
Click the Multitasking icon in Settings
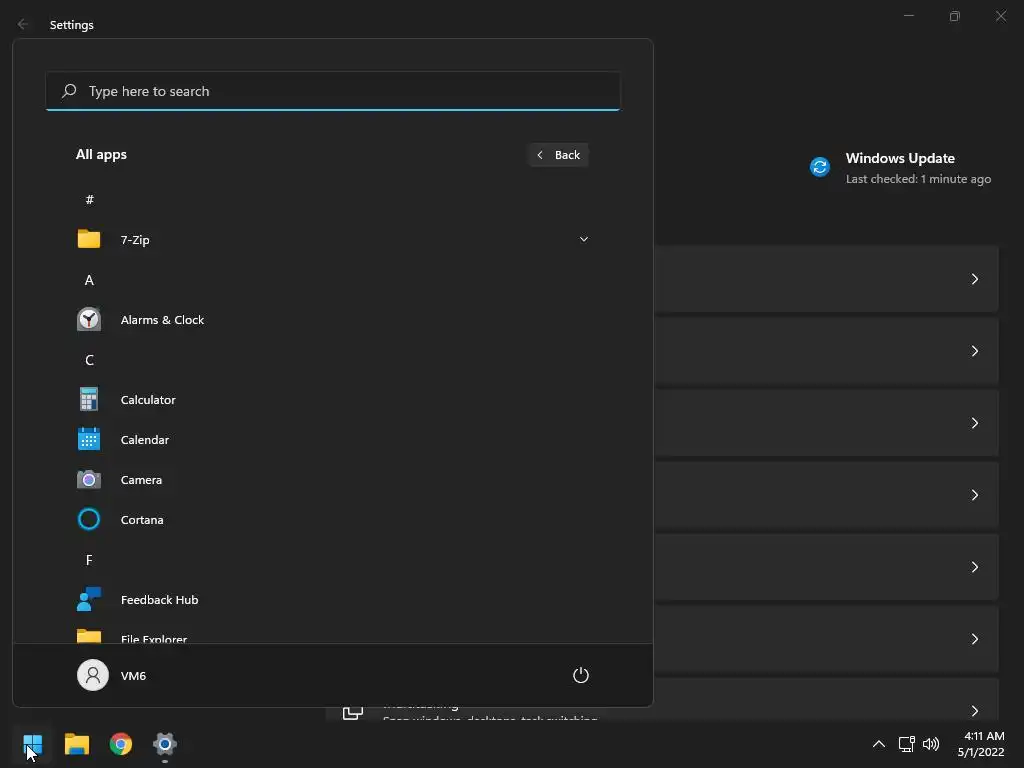(x=353, y=712)
